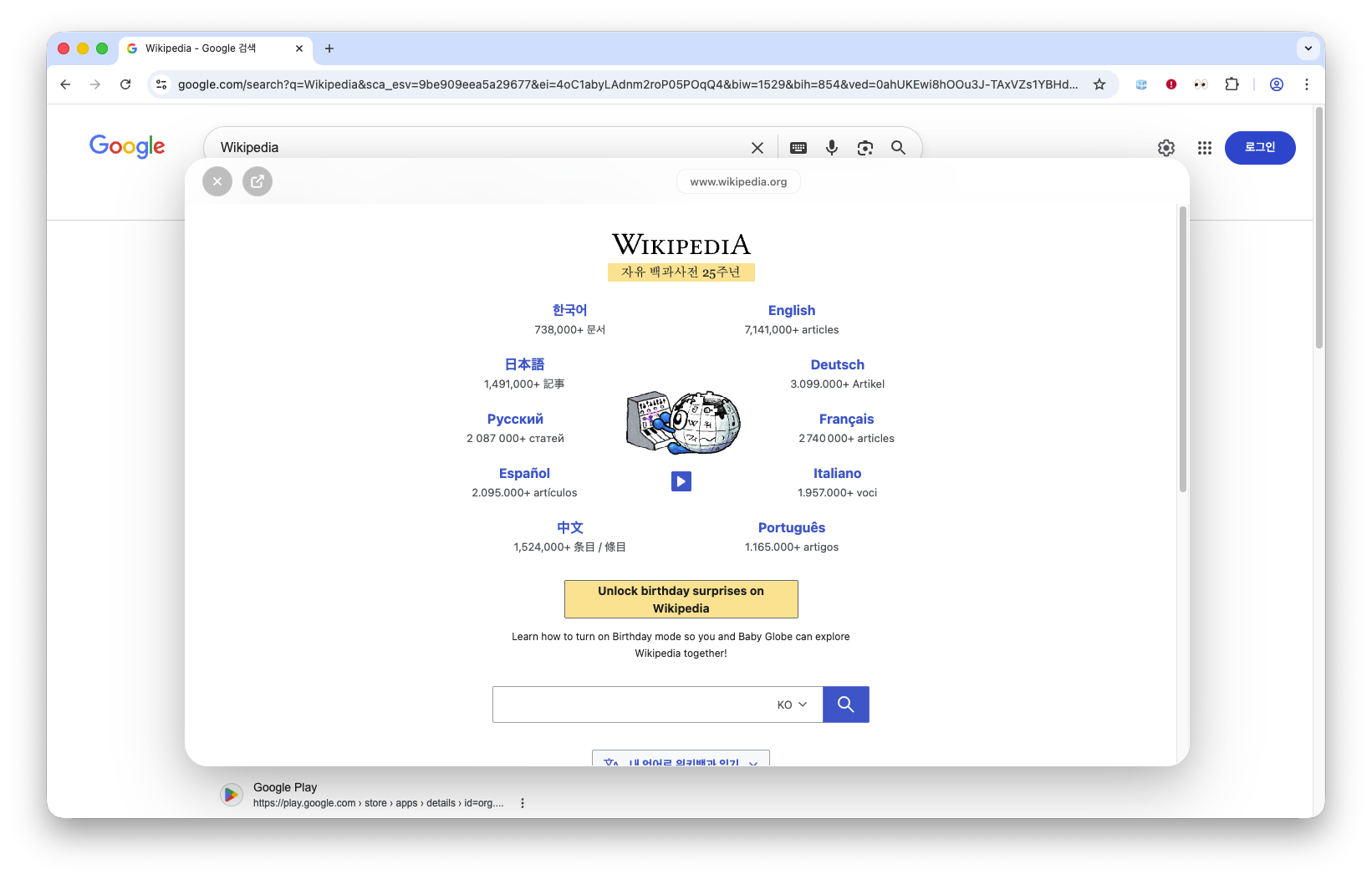1372x880 pixels.
Task: Open the on-screen keyboard input tool
Action: click(x=798, y=148)
